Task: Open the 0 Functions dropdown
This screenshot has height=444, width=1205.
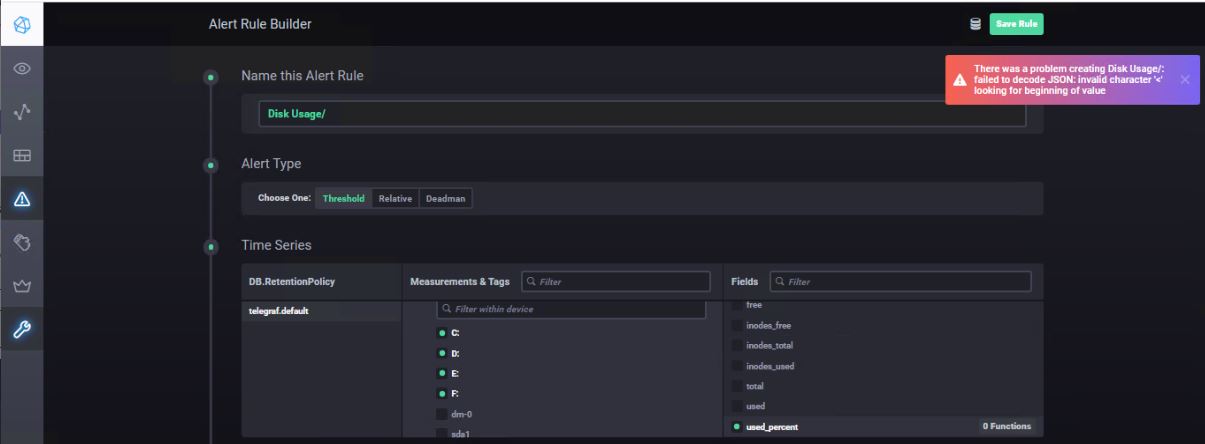Action: click(x=1006, y=426)
